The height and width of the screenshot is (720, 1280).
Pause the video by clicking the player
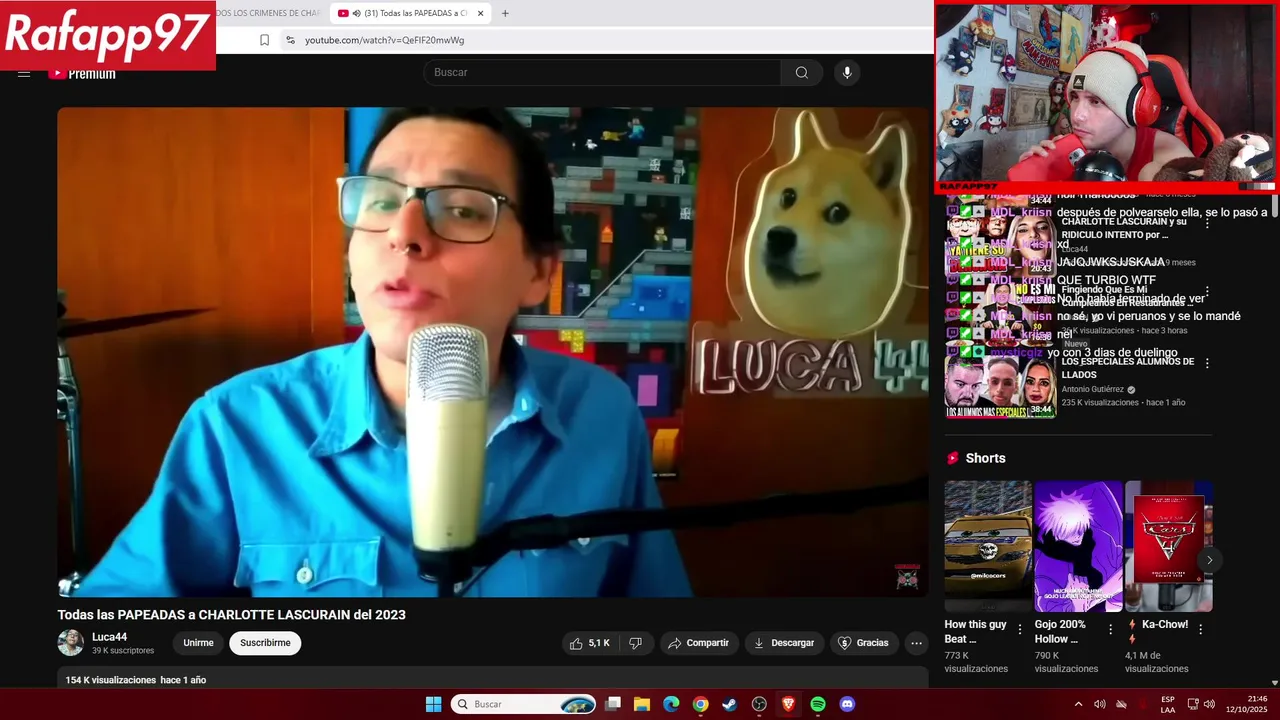click(492, 352)
